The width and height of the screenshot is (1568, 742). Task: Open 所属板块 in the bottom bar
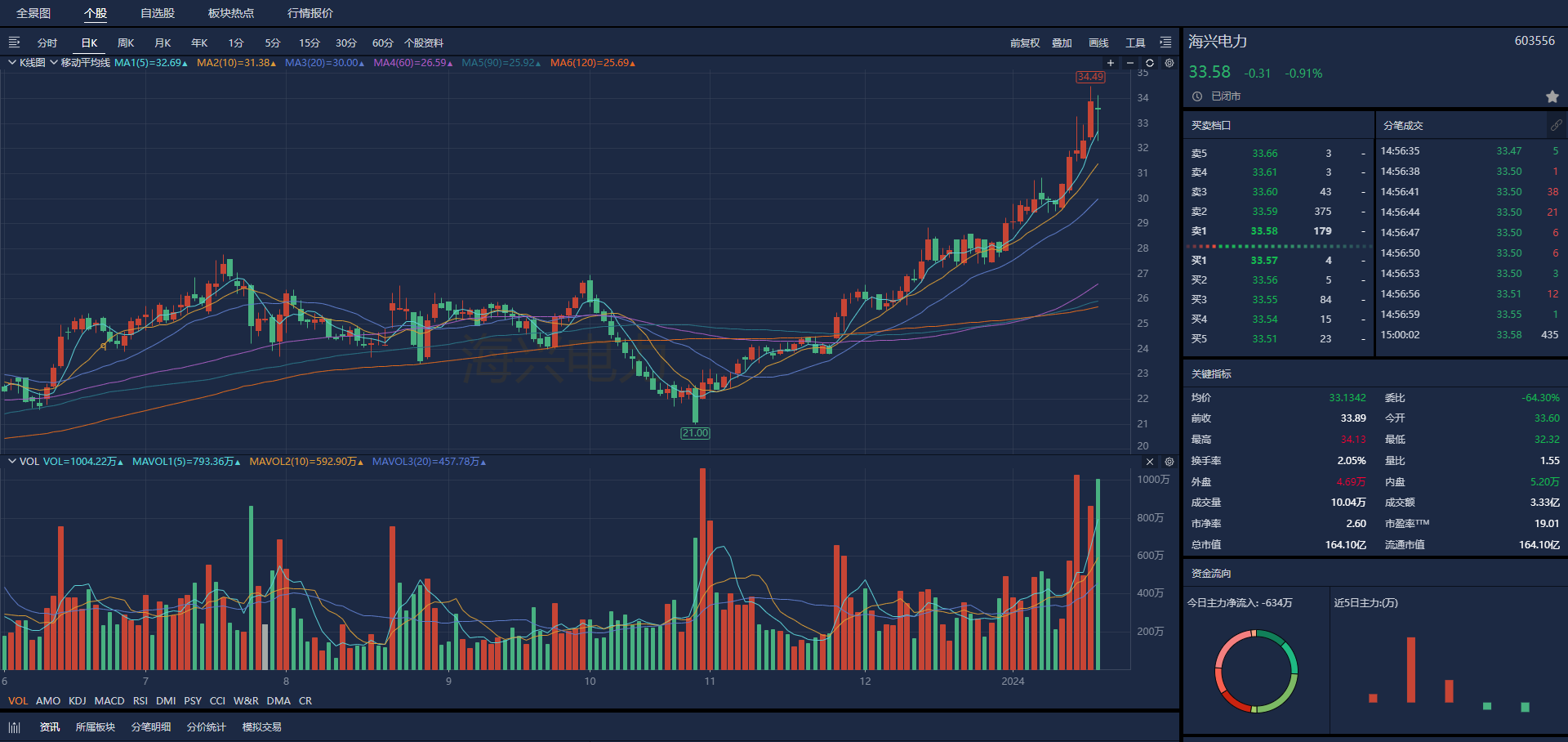point(96,727)
